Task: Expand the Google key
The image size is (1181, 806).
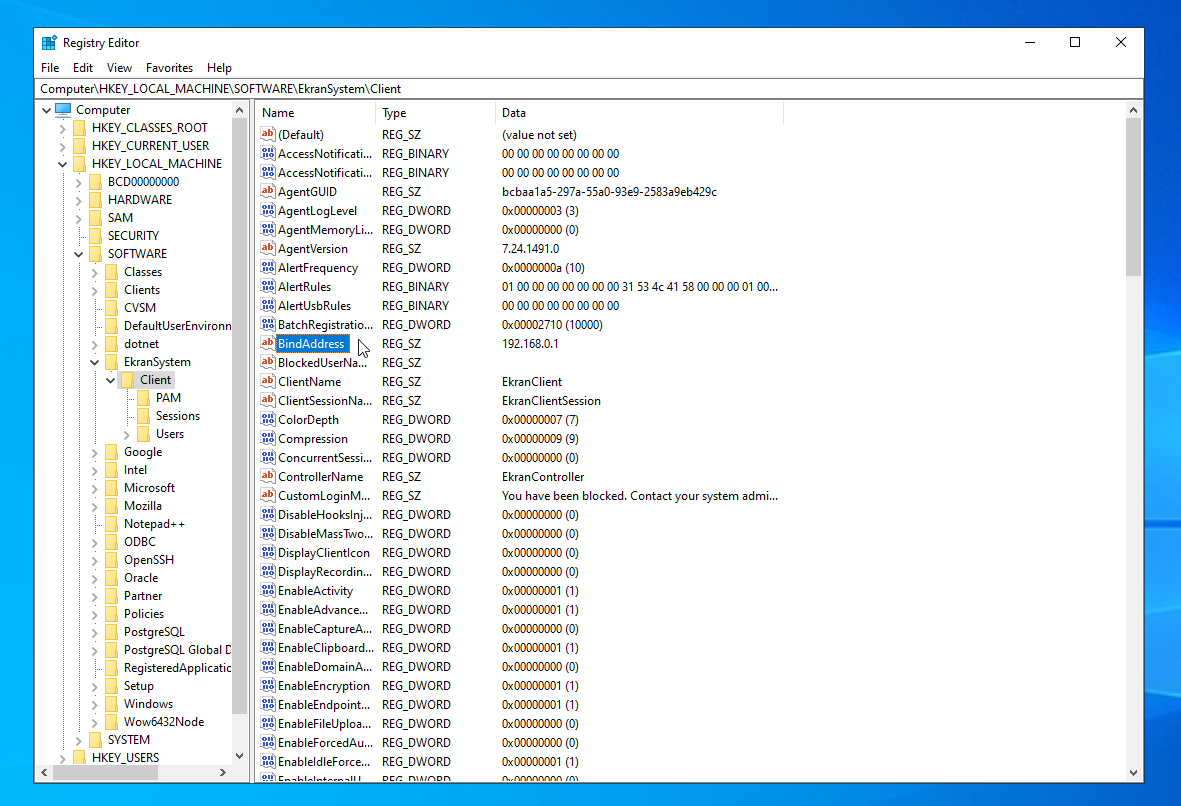Action: [95, 453]
